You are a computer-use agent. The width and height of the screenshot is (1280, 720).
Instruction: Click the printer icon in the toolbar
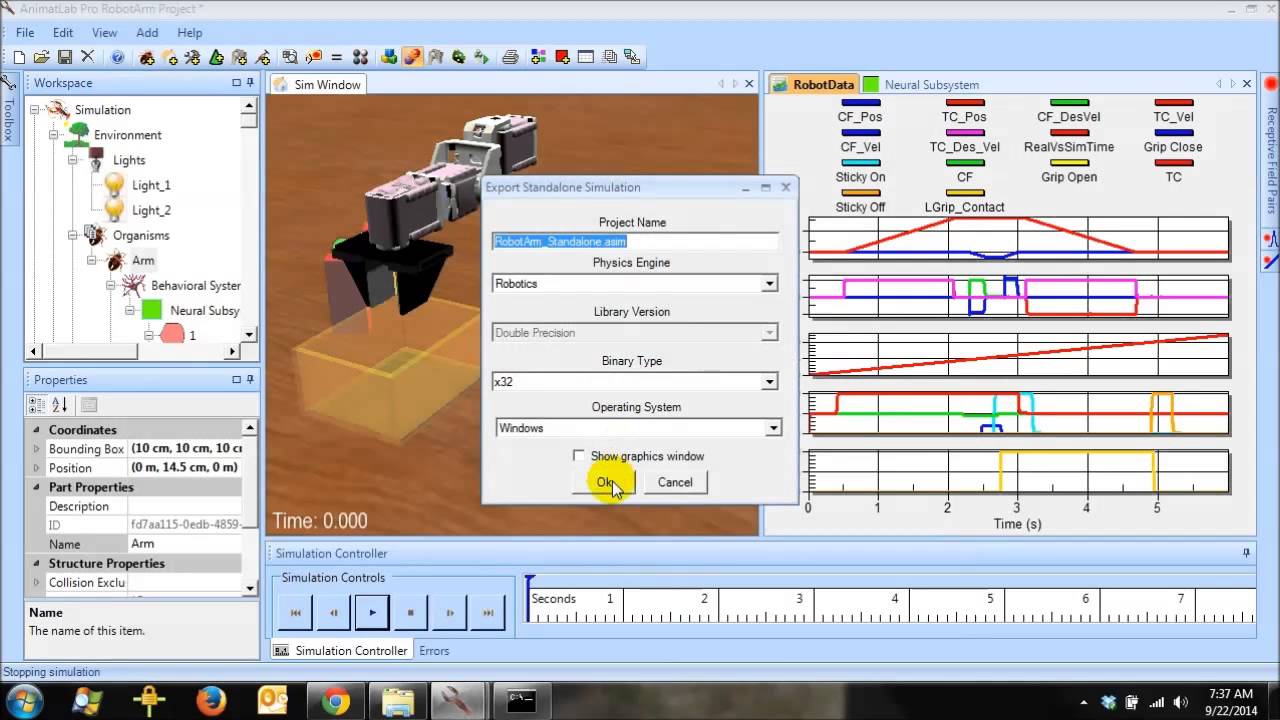(x=510, y=58)
